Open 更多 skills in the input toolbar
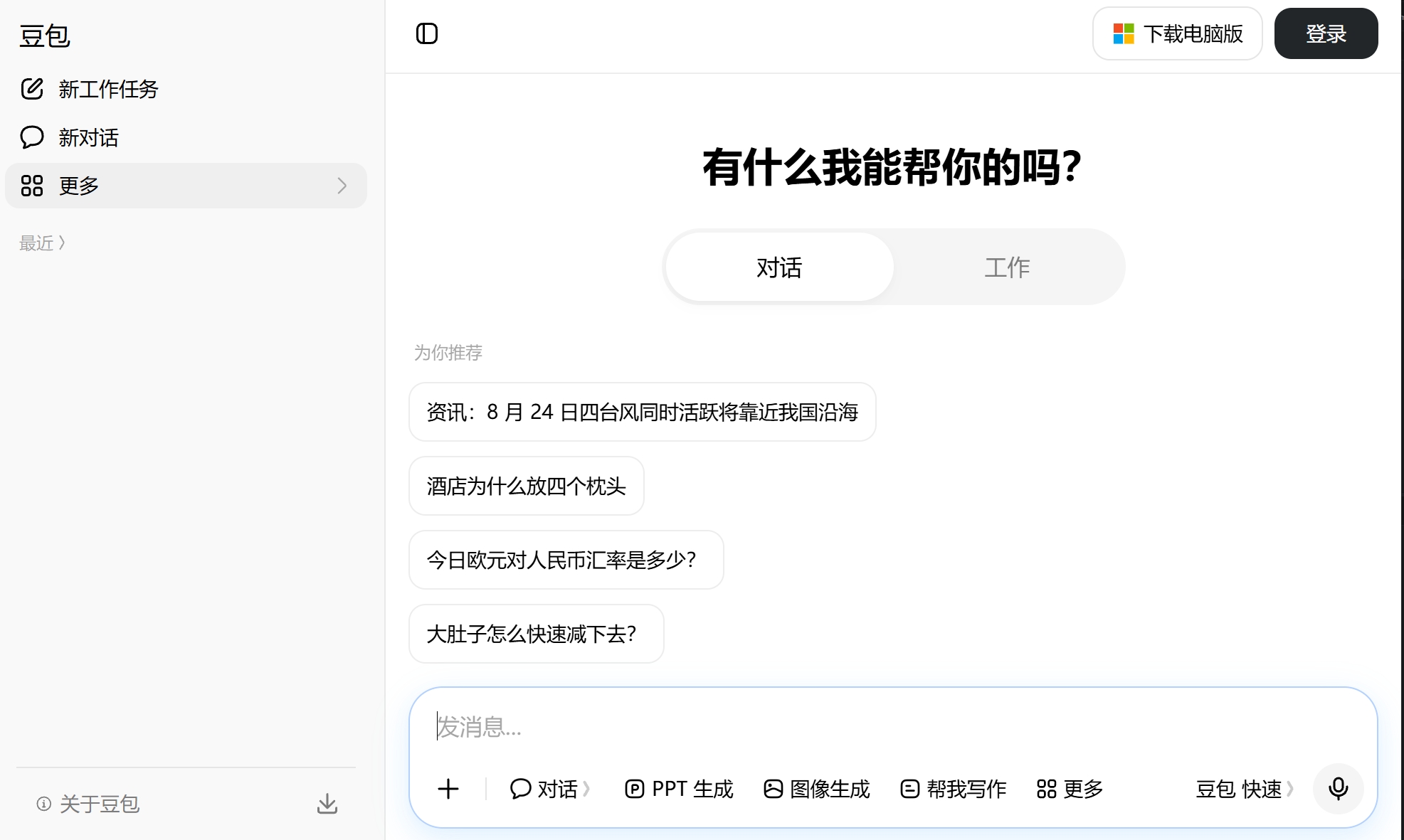 1070,789
